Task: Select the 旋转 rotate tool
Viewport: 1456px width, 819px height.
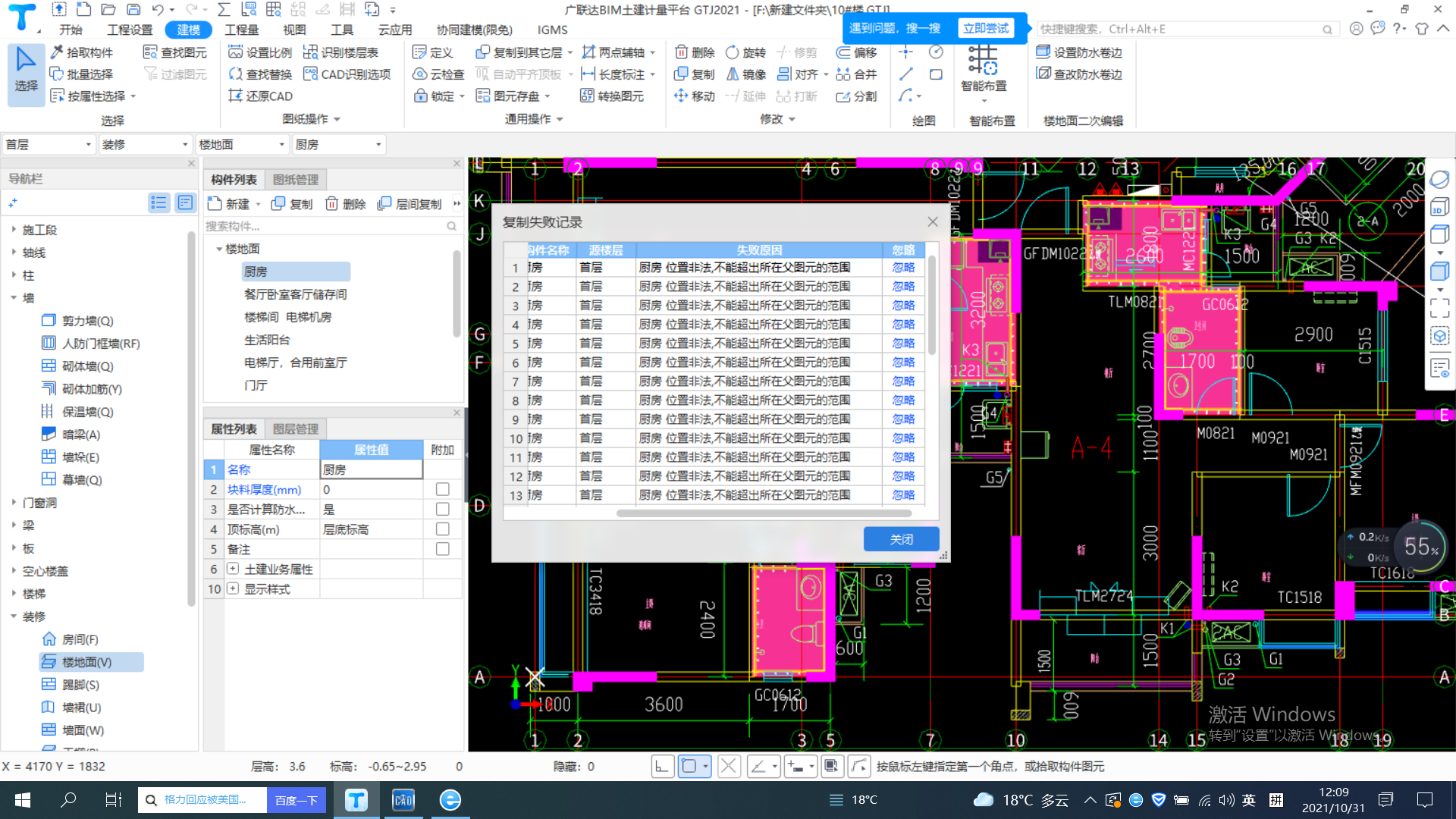Action: (x=746, y=52)
